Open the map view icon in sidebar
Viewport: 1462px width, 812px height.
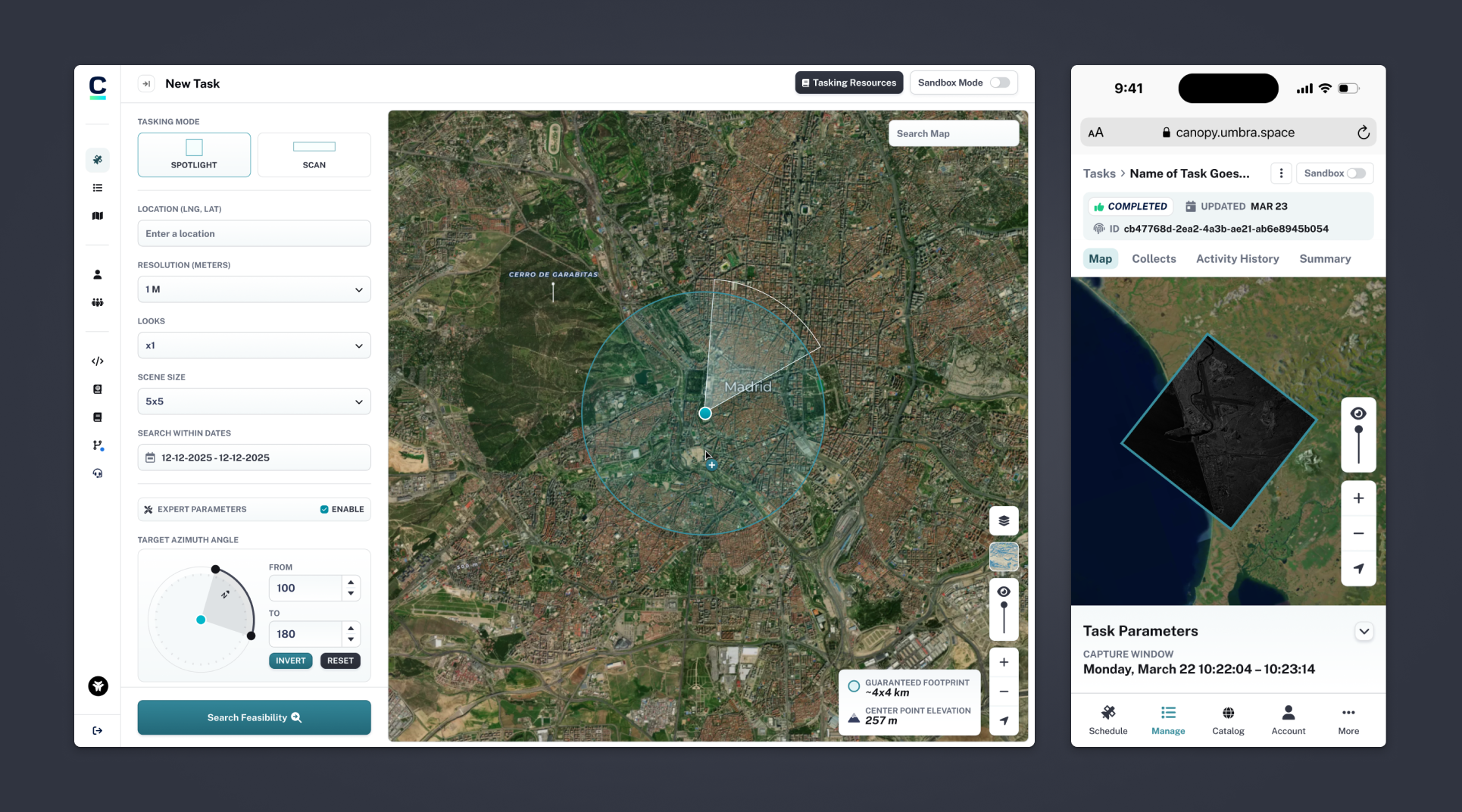[x=98, y=216]
